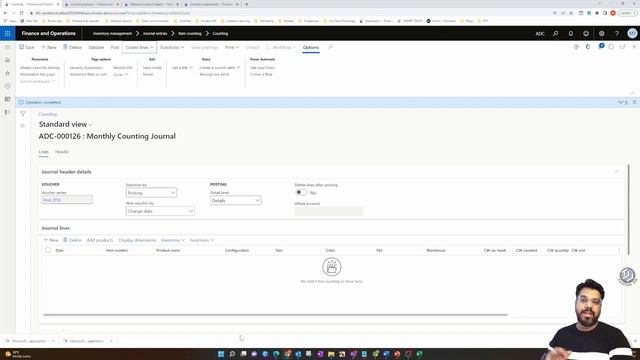
Task: Open Selection by dropdown showing Posting
Action: (151, 193)
